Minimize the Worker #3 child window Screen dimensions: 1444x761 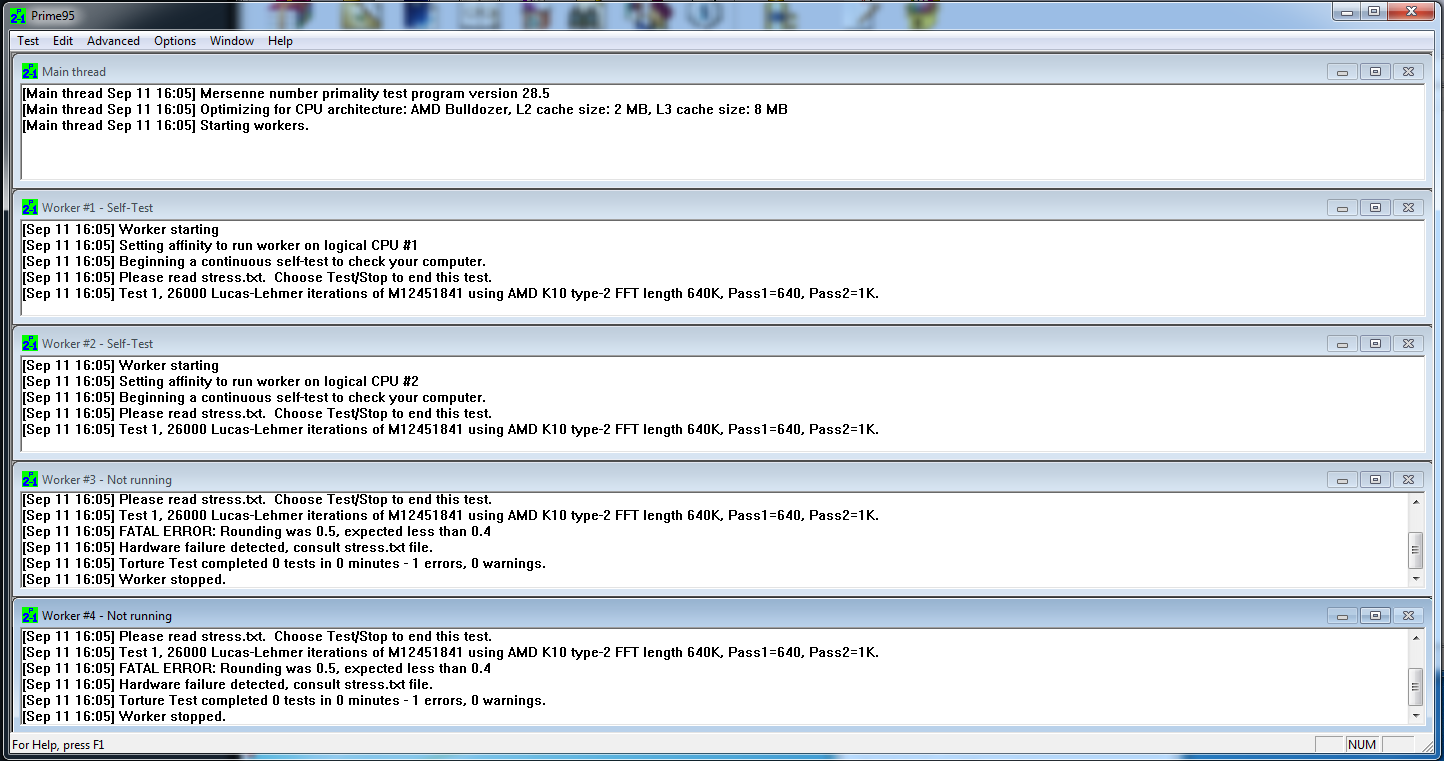click(x=1342, y=480)
